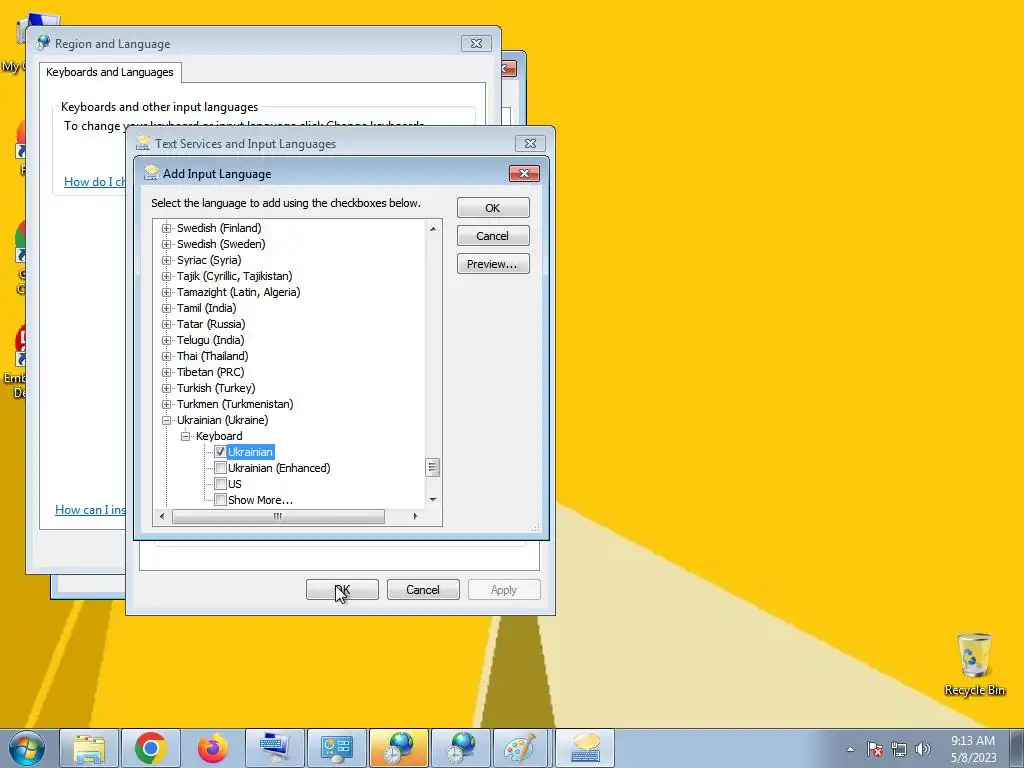This screenshot has height=768, width=1024.
Task: Open the Paint taskbar icon
Action: (x=520, y=748)
